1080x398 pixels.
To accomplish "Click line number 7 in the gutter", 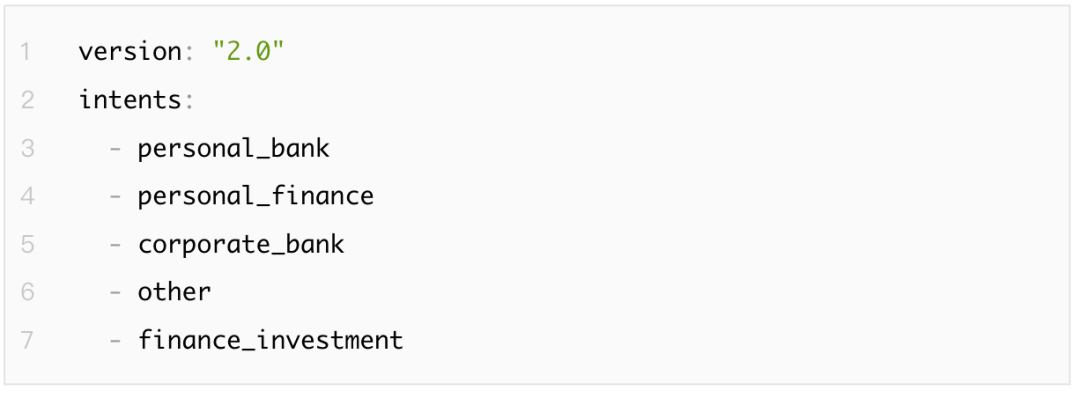I will pos(27,340).
